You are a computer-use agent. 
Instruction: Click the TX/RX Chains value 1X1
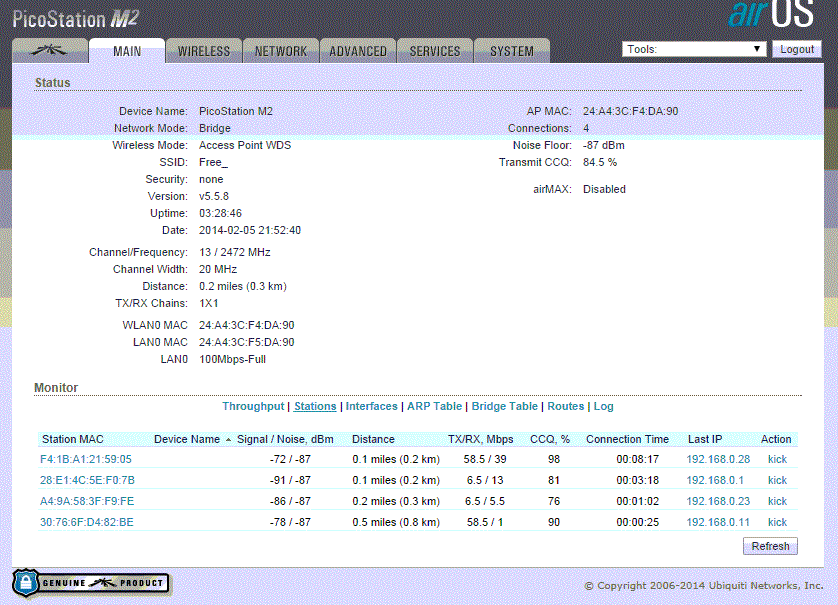pos(209,303)
